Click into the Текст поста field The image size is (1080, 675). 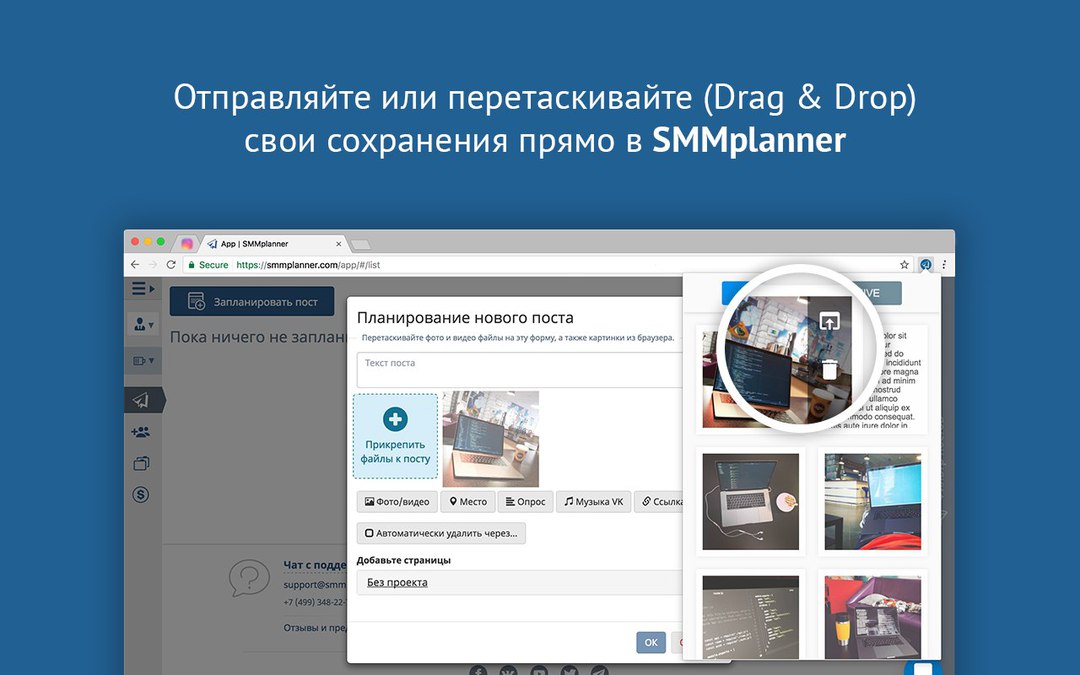tap(520, 371)
